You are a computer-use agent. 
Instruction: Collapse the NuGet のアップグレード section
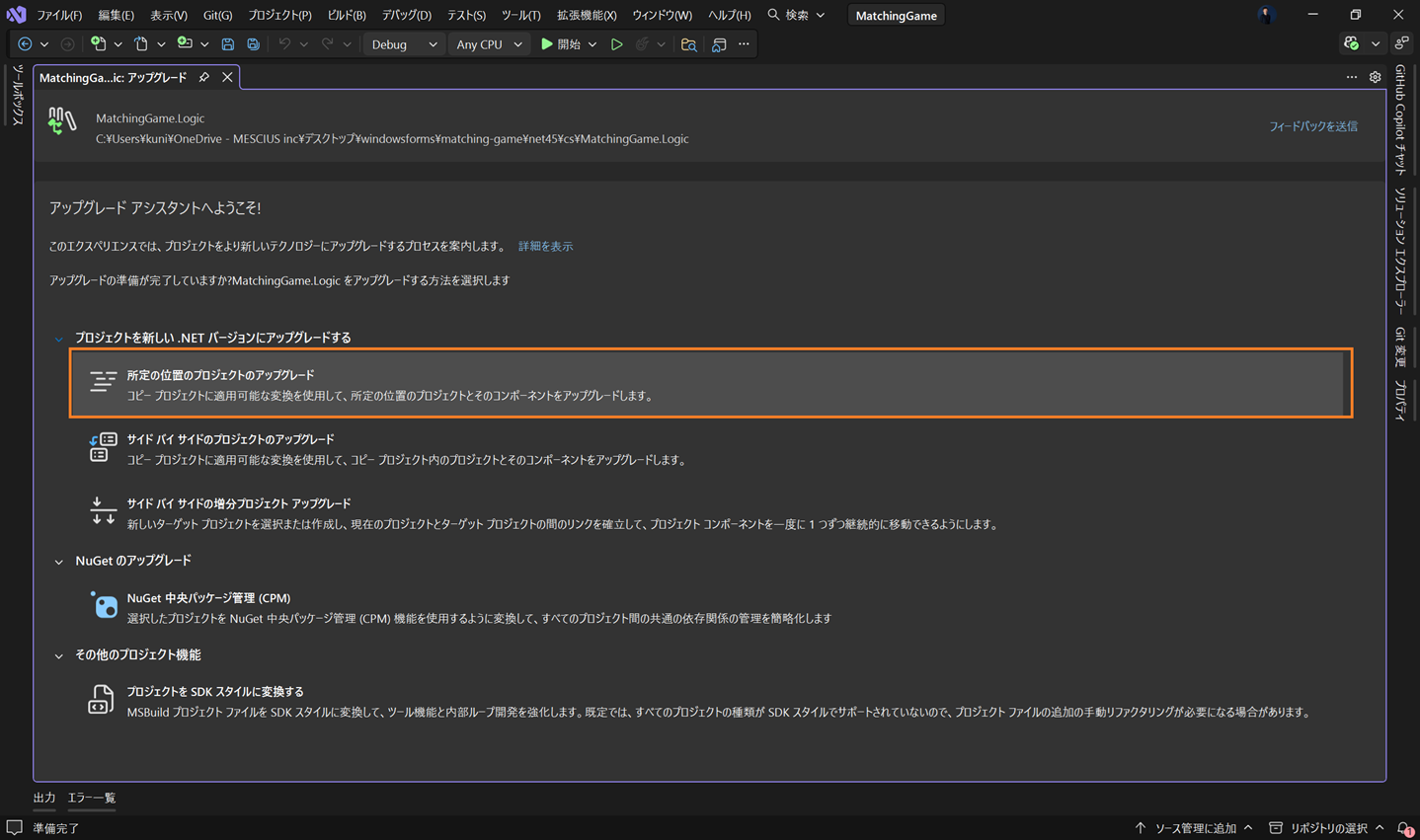(x=58, y=560)
